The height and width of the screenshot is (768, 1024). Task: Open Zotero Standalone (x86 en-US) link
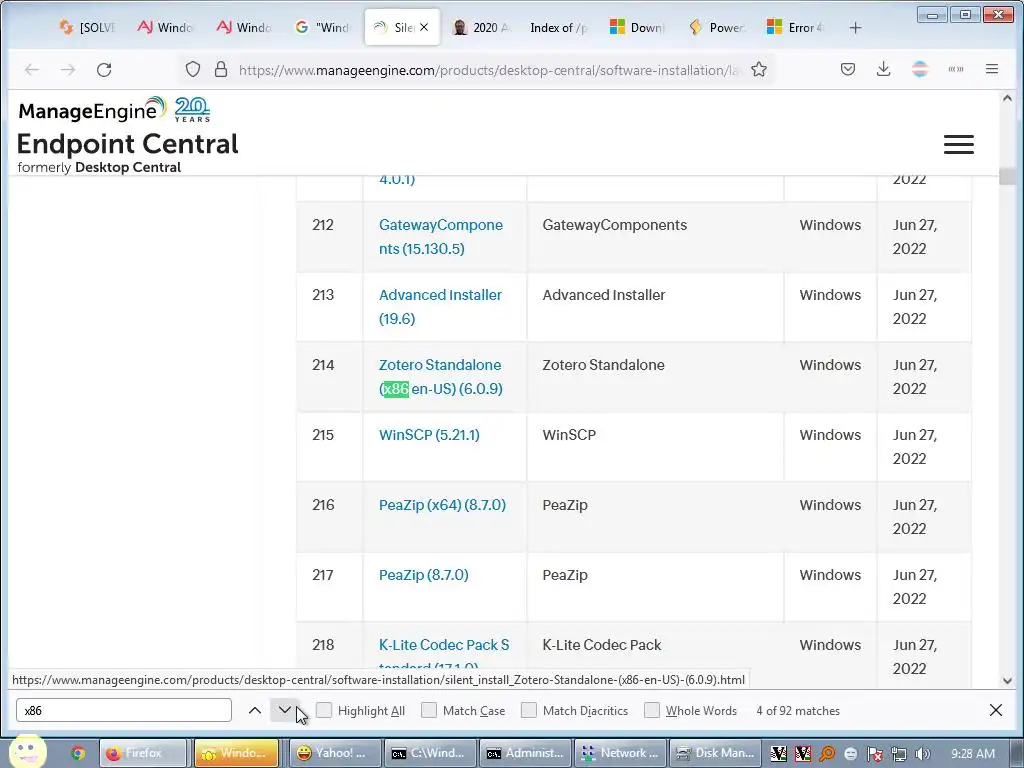(x=441, y=376)
